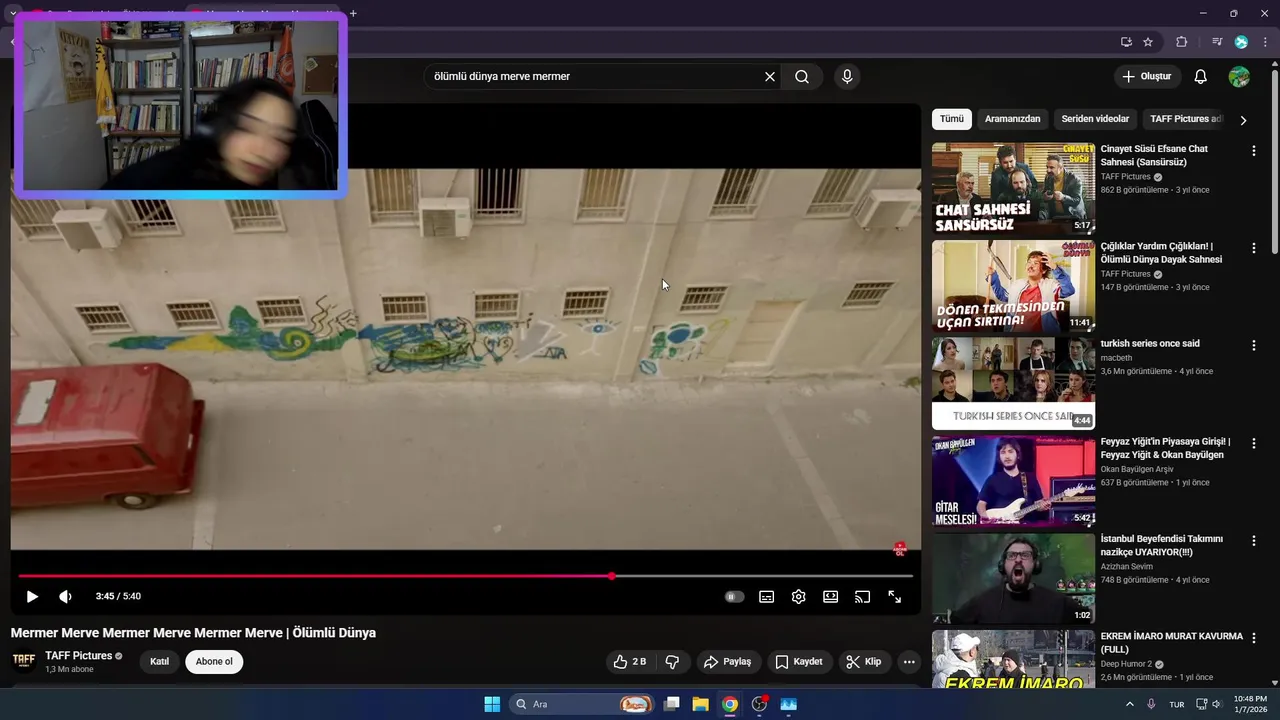Open options menu for EKREM İMARO video
Image resolution: width=1280 pixels, height=720 pixels.
(x=1254, y=638)
